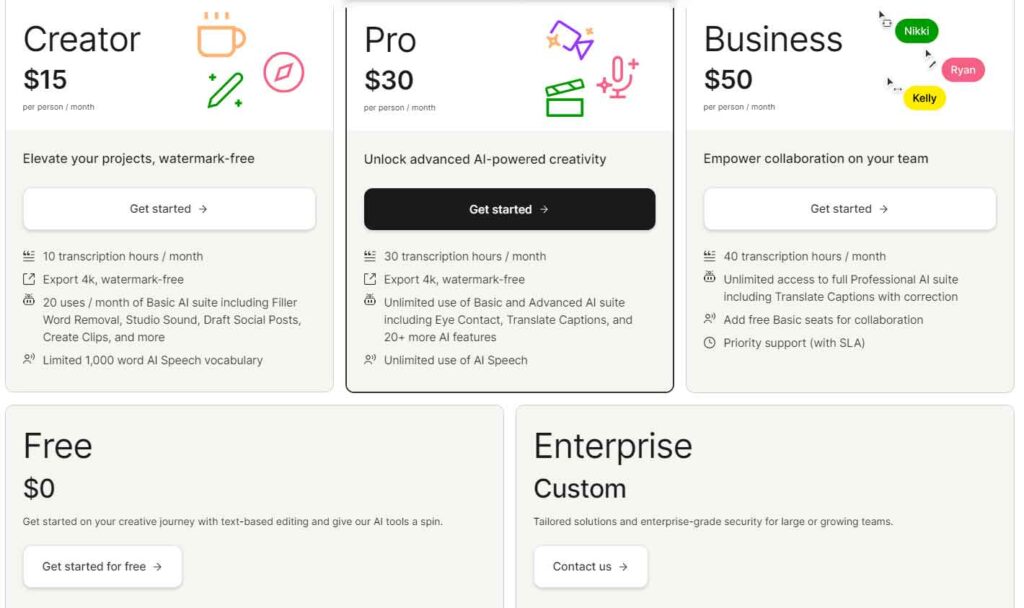Click the green pencil icon in Creator plan

pyautogui.click(x=225, y=89)
